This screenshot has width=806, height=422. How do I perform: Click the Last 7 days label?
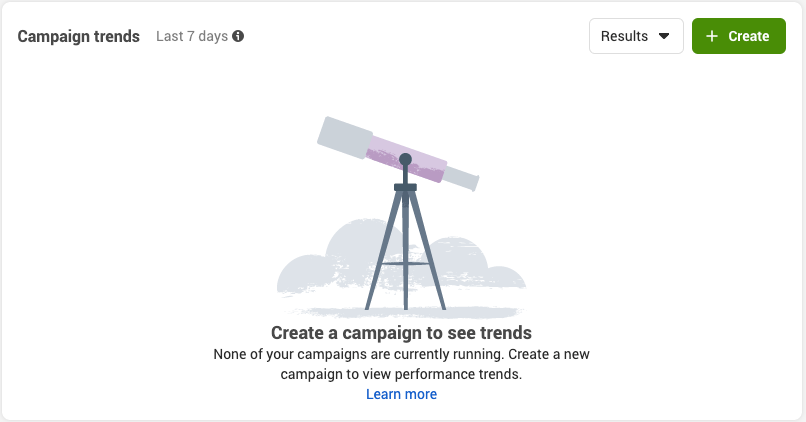point(192,36)
